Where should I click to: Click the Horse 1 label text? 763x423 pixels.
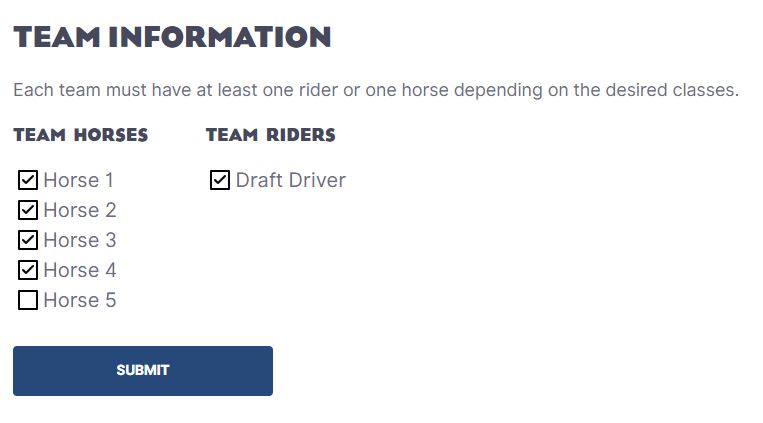point(78,180)
